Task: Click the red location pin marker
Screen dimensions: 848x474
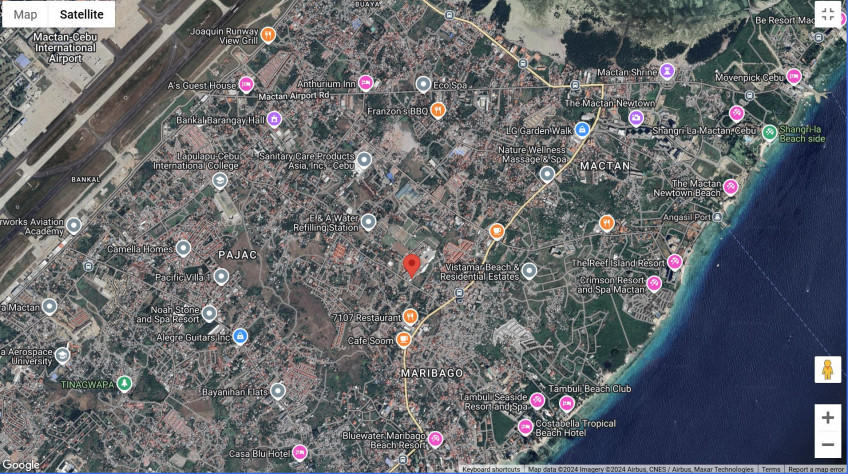Action: pos(412,266)
